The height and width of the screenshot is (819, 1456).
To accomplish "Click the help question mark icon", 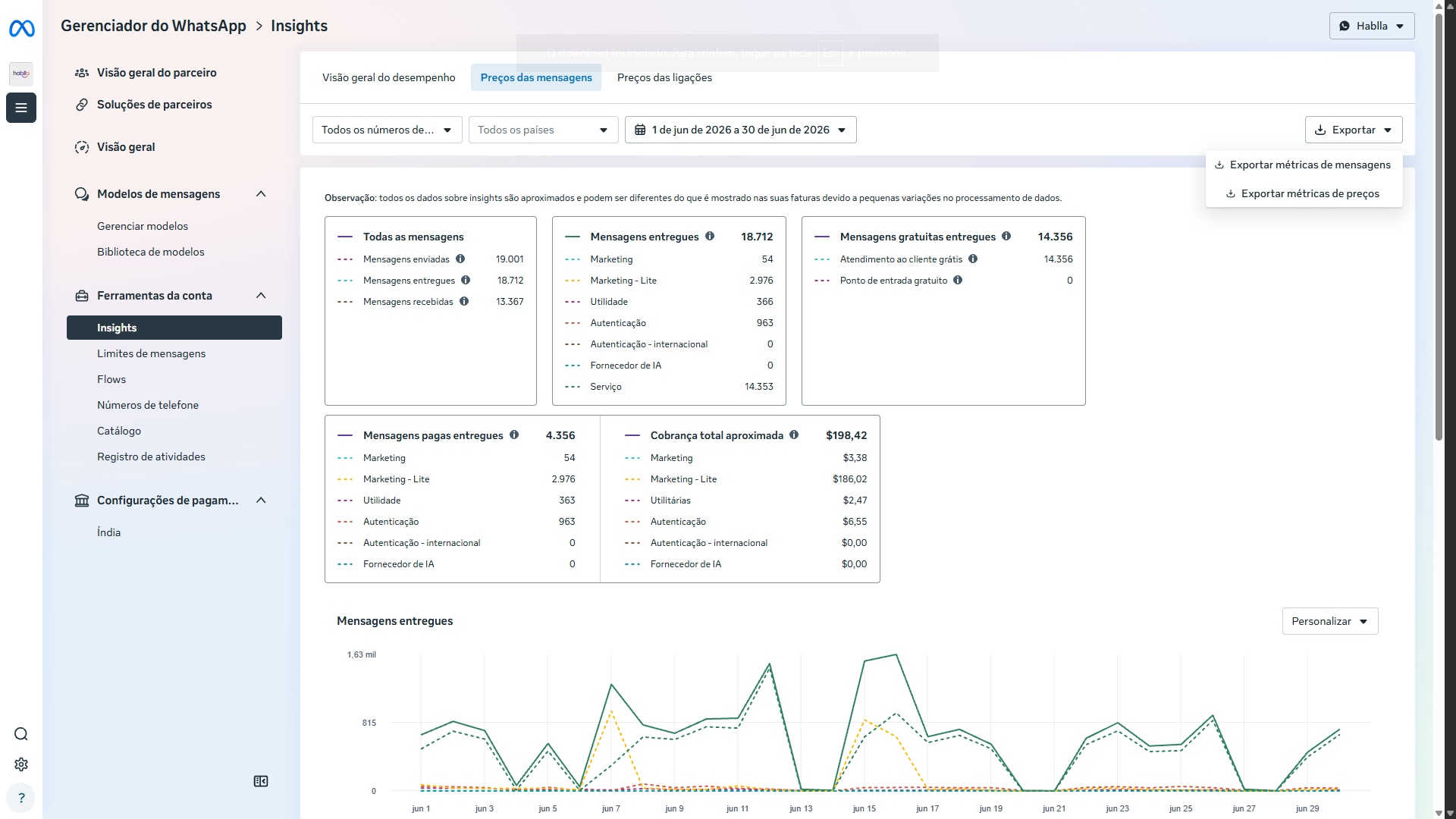I will point(21,798).
